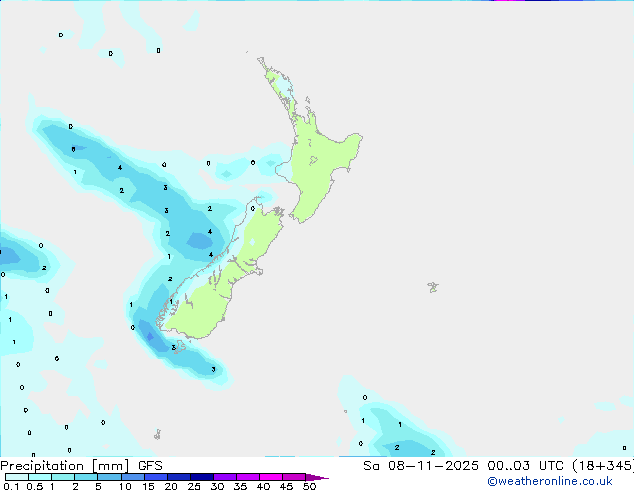Choose the 5 mm legend color swatch

point(110,477)
